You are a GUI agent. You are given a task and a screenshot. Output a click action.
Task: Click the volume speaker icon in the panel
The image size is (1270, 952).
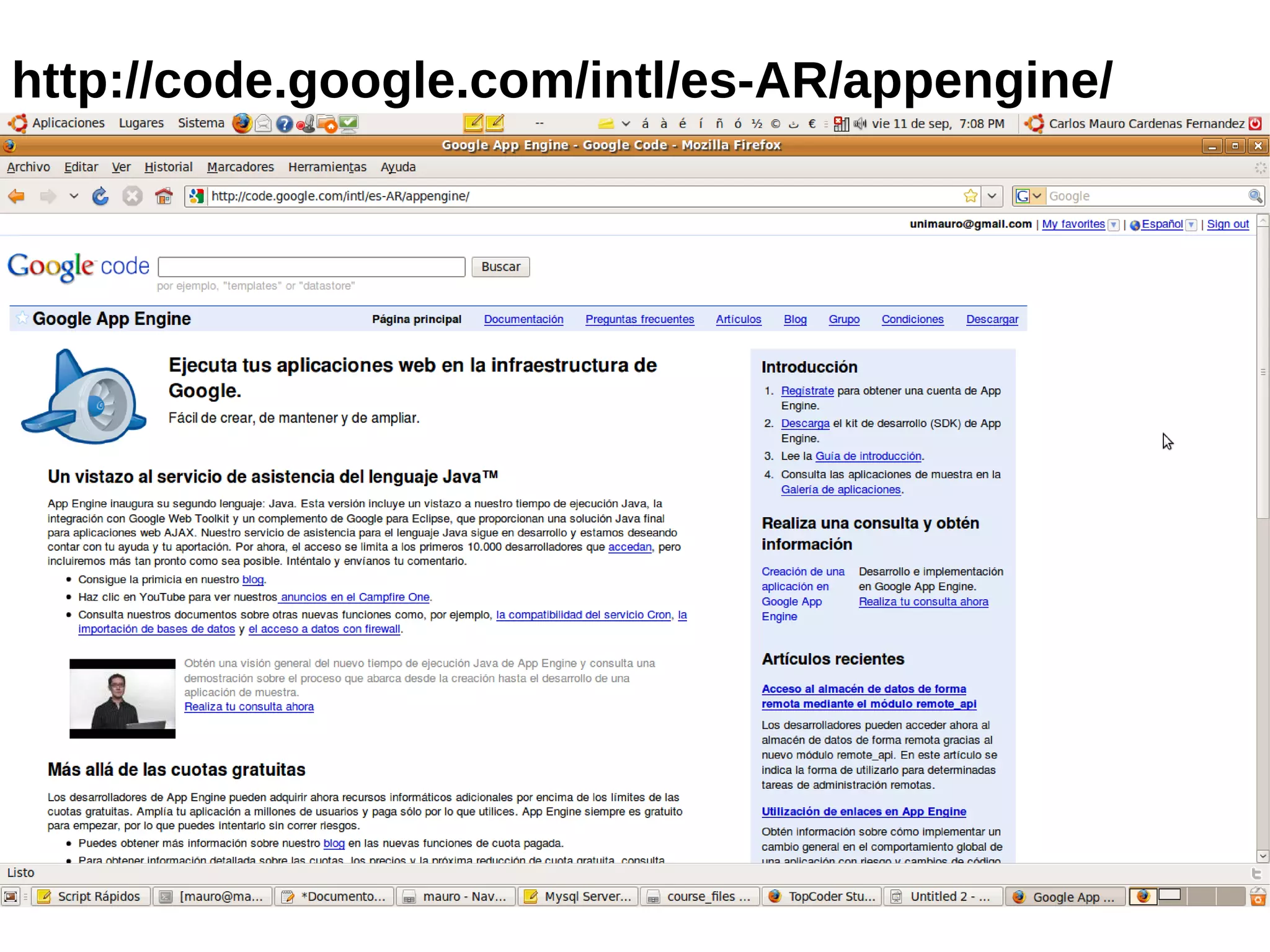(859, 123)
